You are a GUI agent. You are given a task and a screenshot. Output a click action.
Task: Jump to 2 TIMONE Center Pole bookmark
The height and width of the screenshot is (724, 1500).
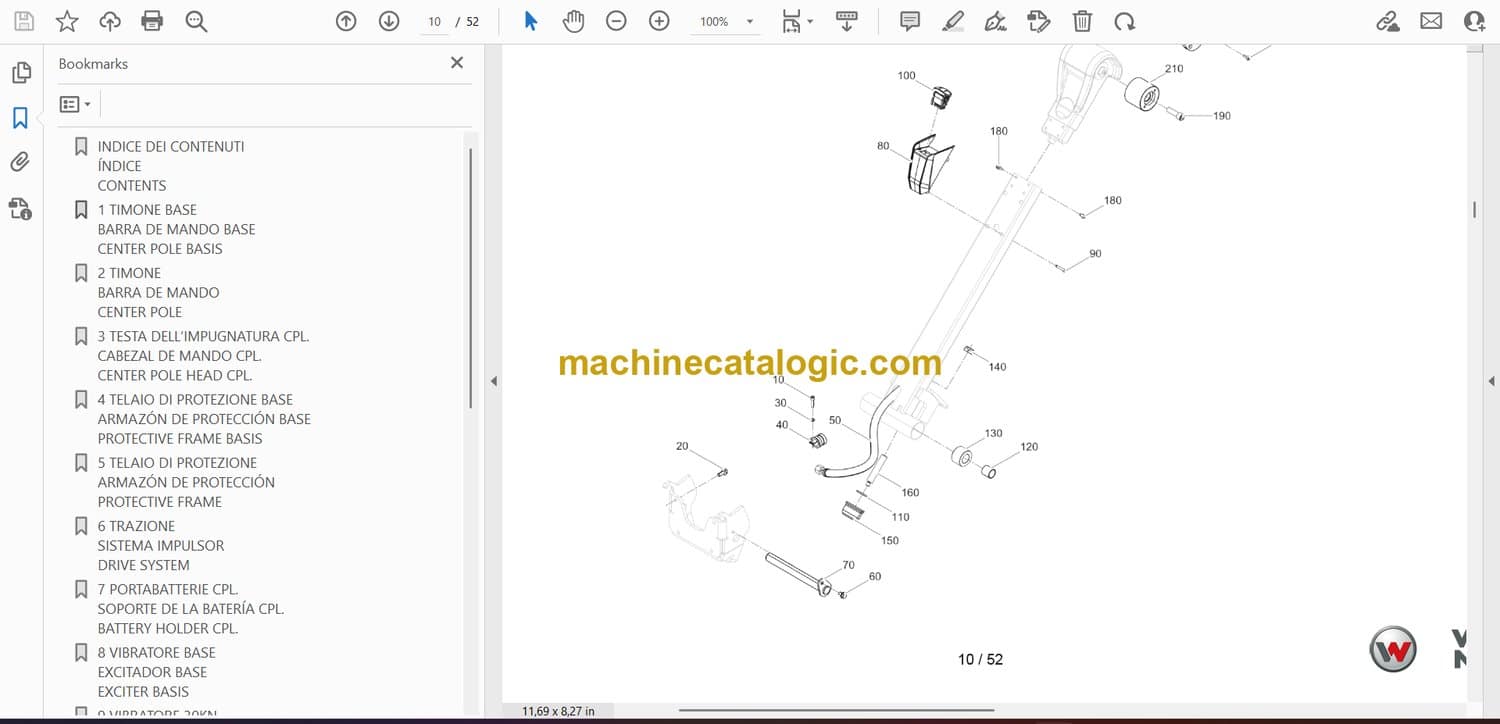point(129,273)
